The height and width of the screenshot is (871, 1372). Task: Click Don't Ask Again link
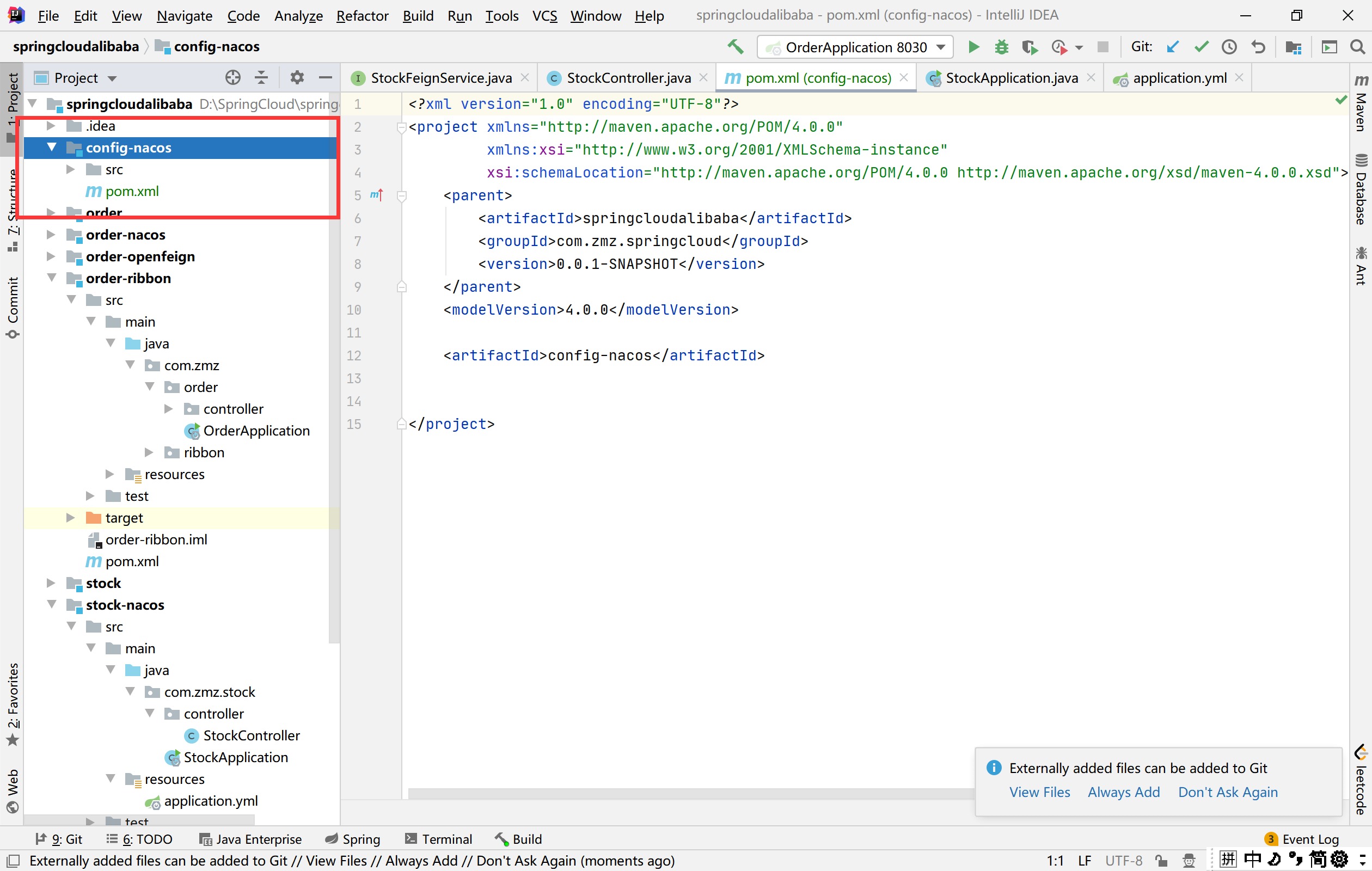(x=1228, y=792)
